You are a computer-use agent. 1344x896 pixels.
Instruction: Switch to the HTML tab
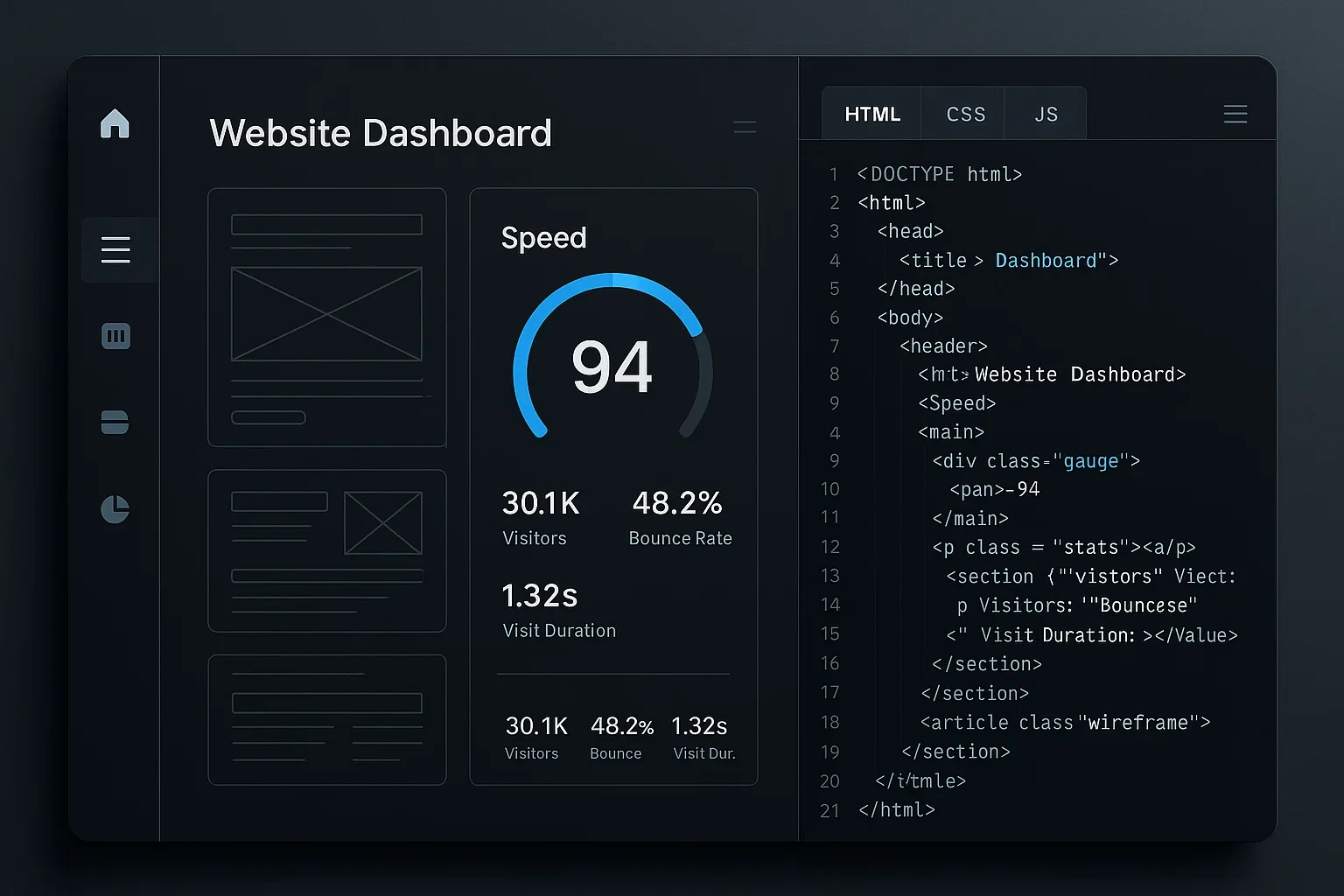point(872,114)
